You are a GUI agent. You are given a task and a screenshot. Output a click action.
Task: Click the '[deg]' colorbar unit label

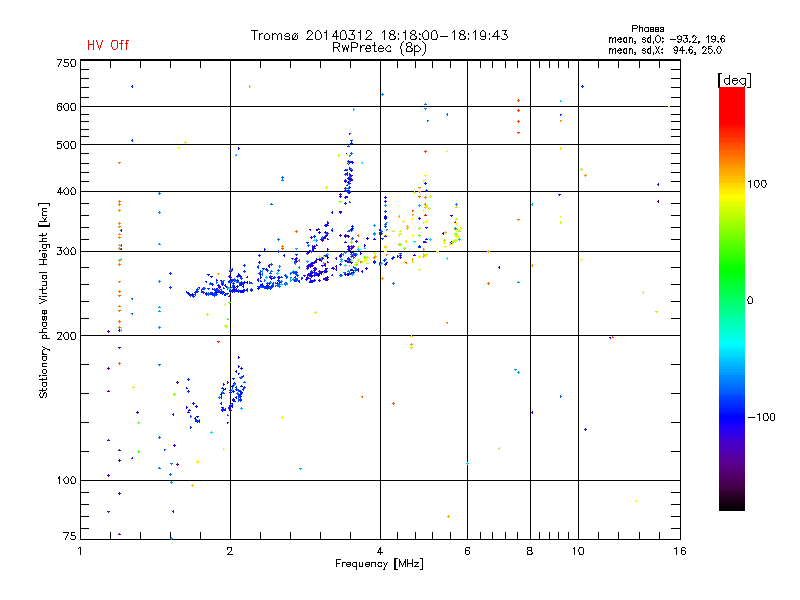734,80
